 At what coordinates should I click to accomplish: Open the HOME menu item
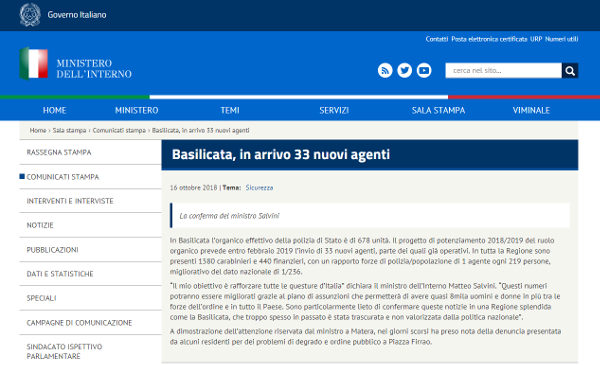pos(54,110)
